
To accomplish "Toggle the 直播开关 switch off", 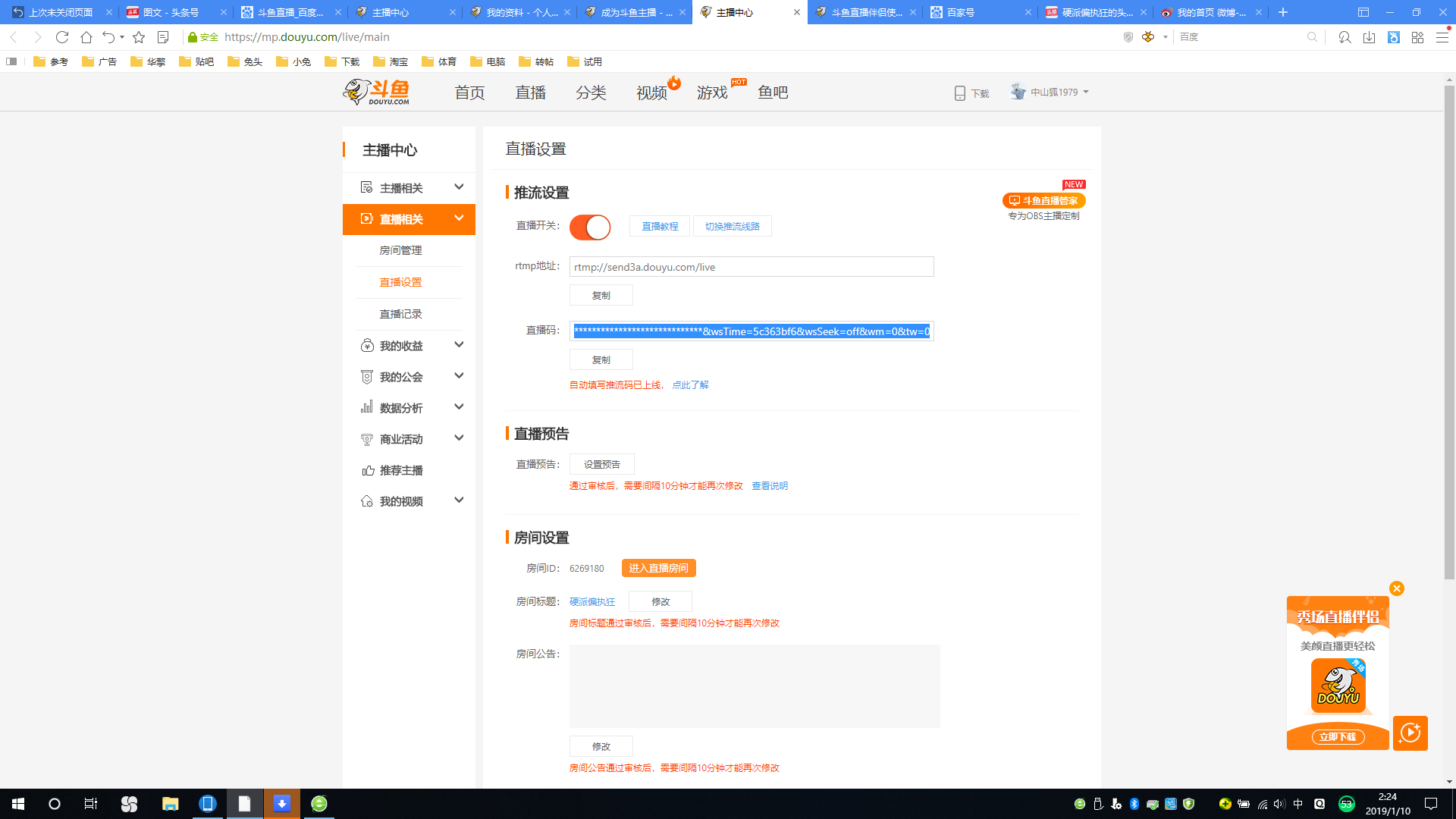I will coord(590,227).
